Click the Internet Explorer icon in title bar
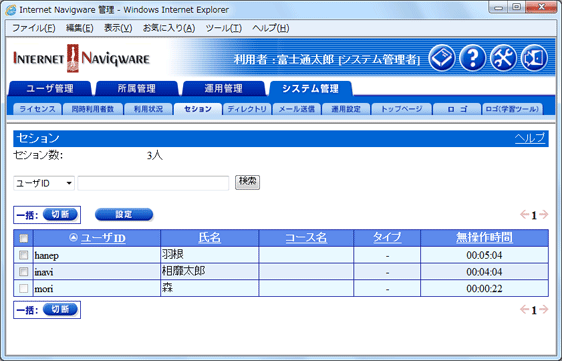Image resolution: width=562 pixels, height=361 pixels. (11, 10)
